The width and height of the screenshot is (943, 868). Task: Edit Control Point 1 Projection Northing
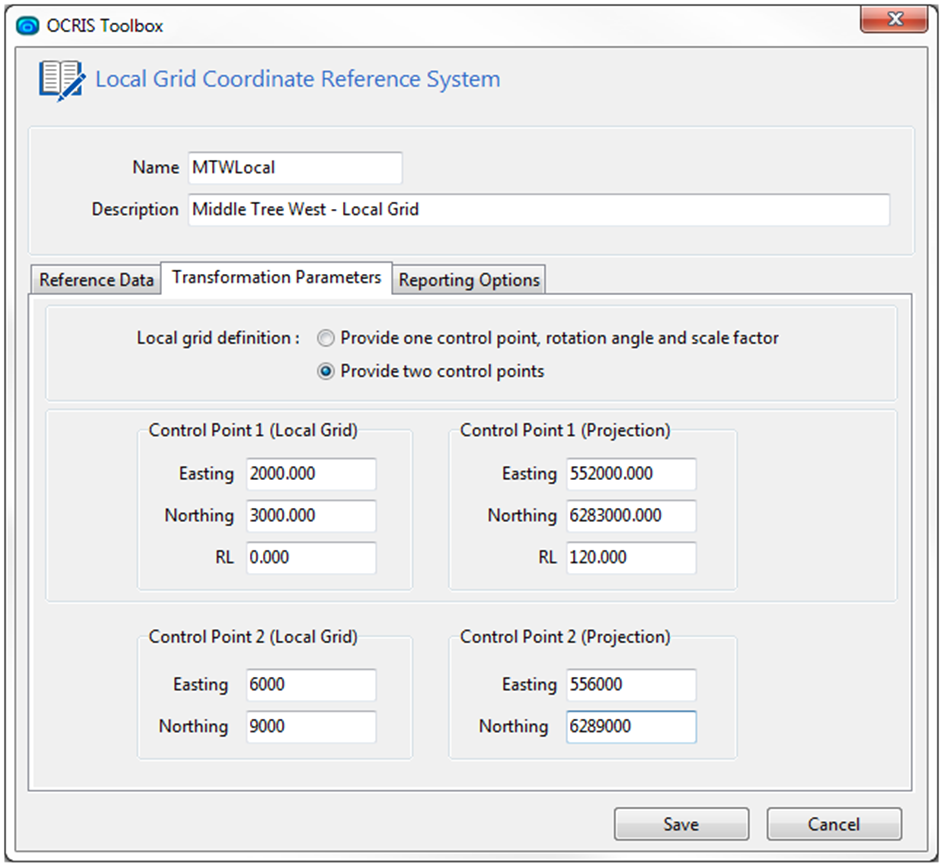pyautogui.click(x=631, y=516)
